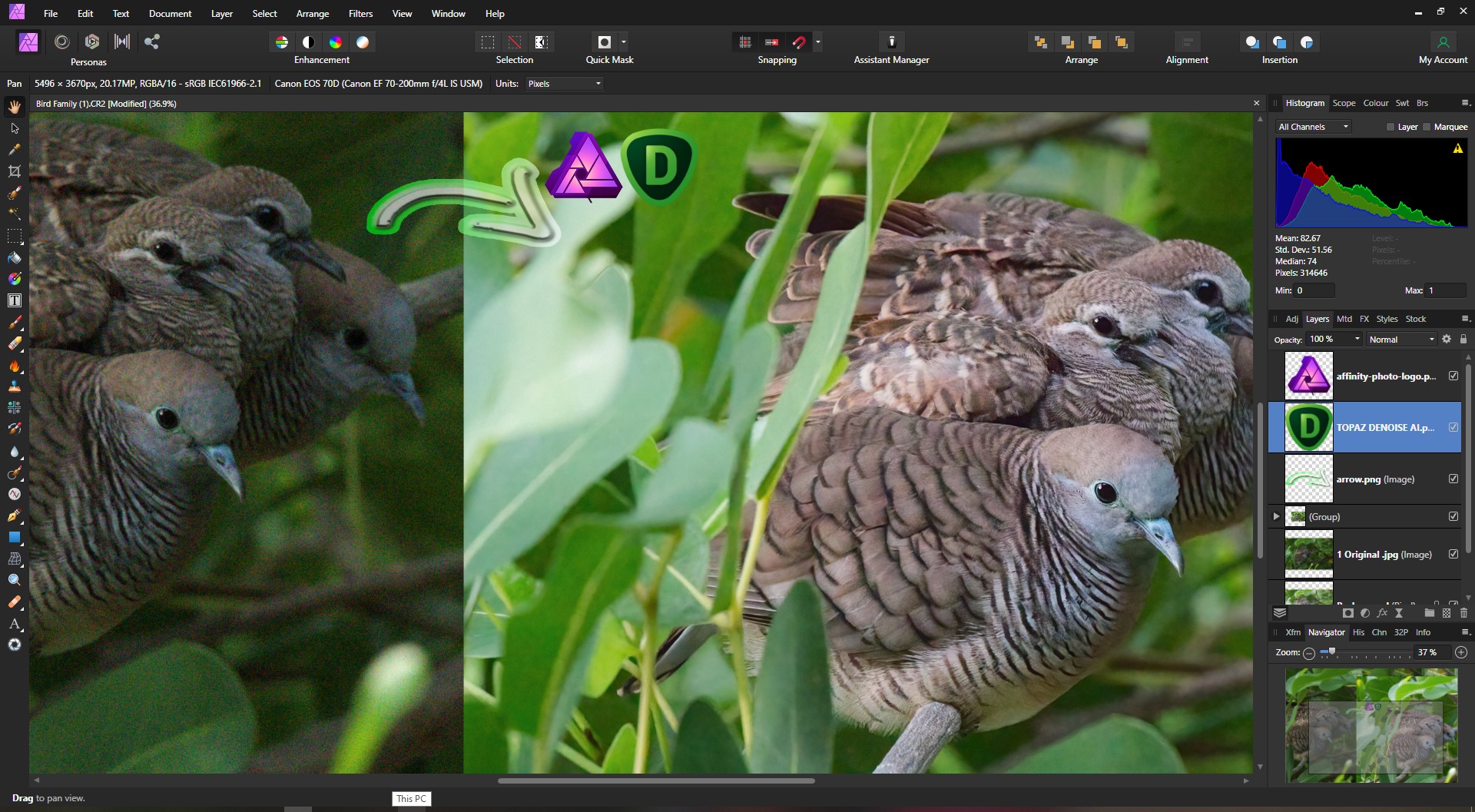
Task: Open the All Channels dropdown in Histogram
Action: [x=1312, y=127]
